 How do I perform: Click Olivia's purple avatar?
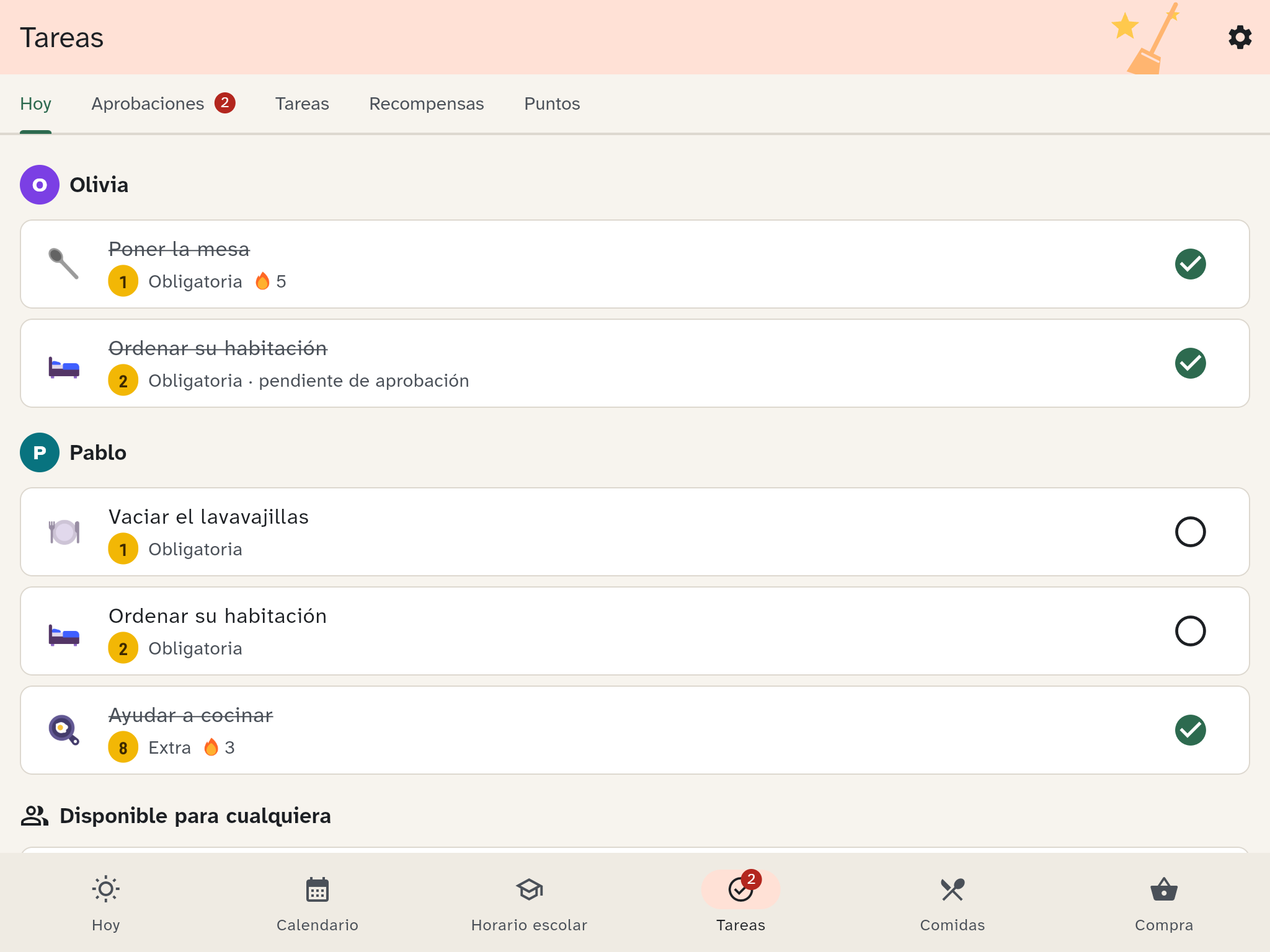40,185
